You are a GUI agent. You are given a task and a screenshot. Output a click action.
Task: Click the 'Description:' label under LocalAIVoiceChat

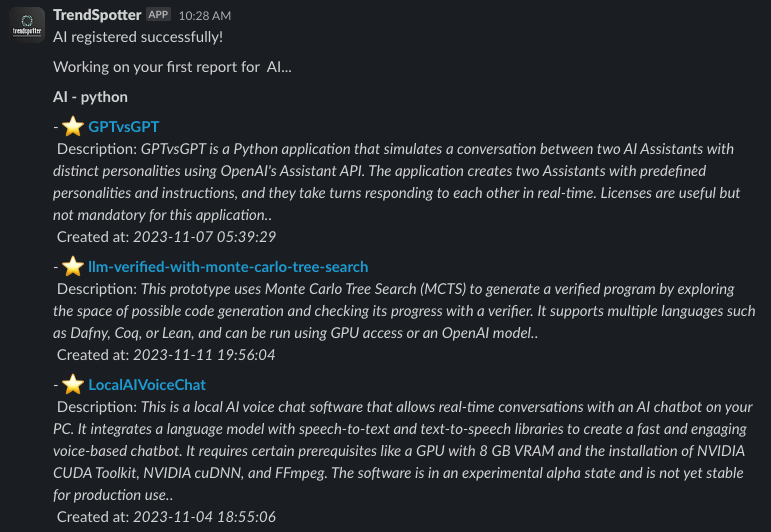pos(97,407)
